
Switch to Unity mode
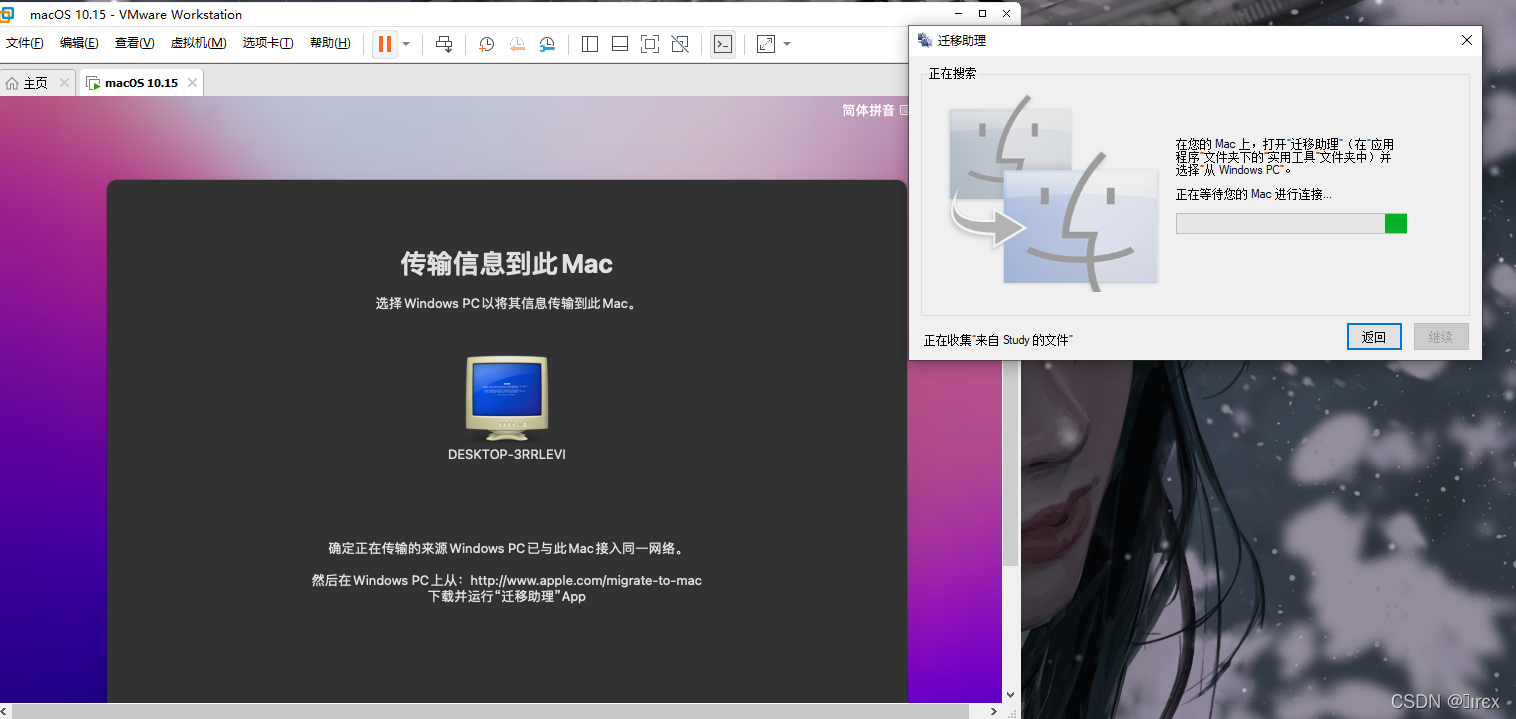click(680, 44)
